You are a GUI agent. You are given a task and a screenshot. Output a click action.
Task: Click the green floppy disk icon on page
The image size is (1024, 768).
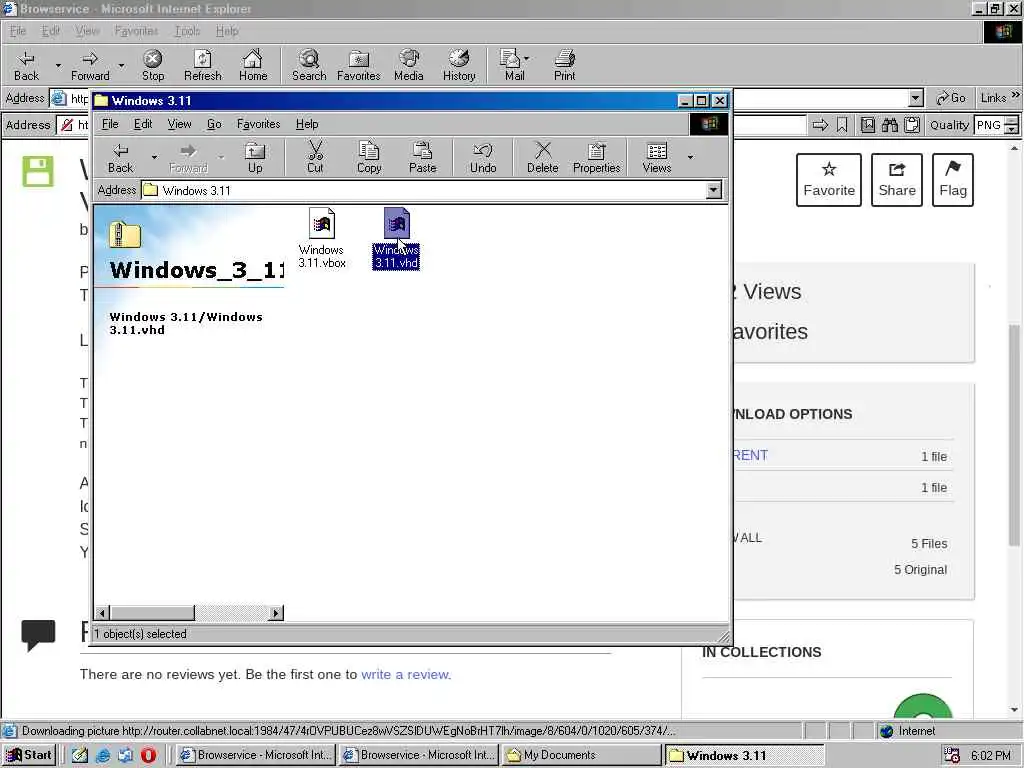click(x=38, y=172)
